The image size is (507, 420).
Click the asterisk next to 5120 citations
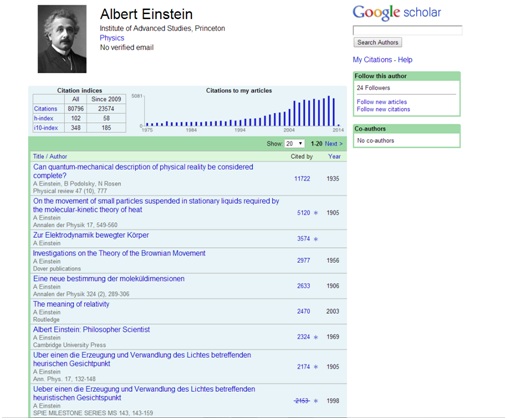[x=316, y=213]
